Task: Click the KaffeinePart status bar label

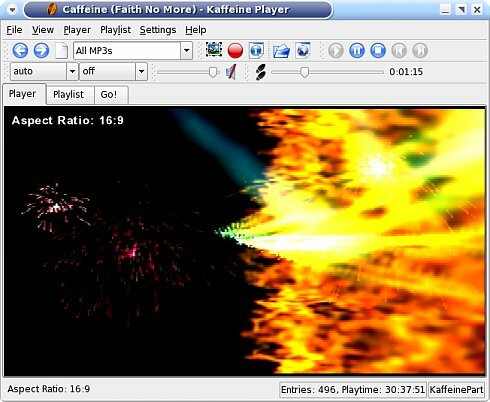Action: (456, 390)
